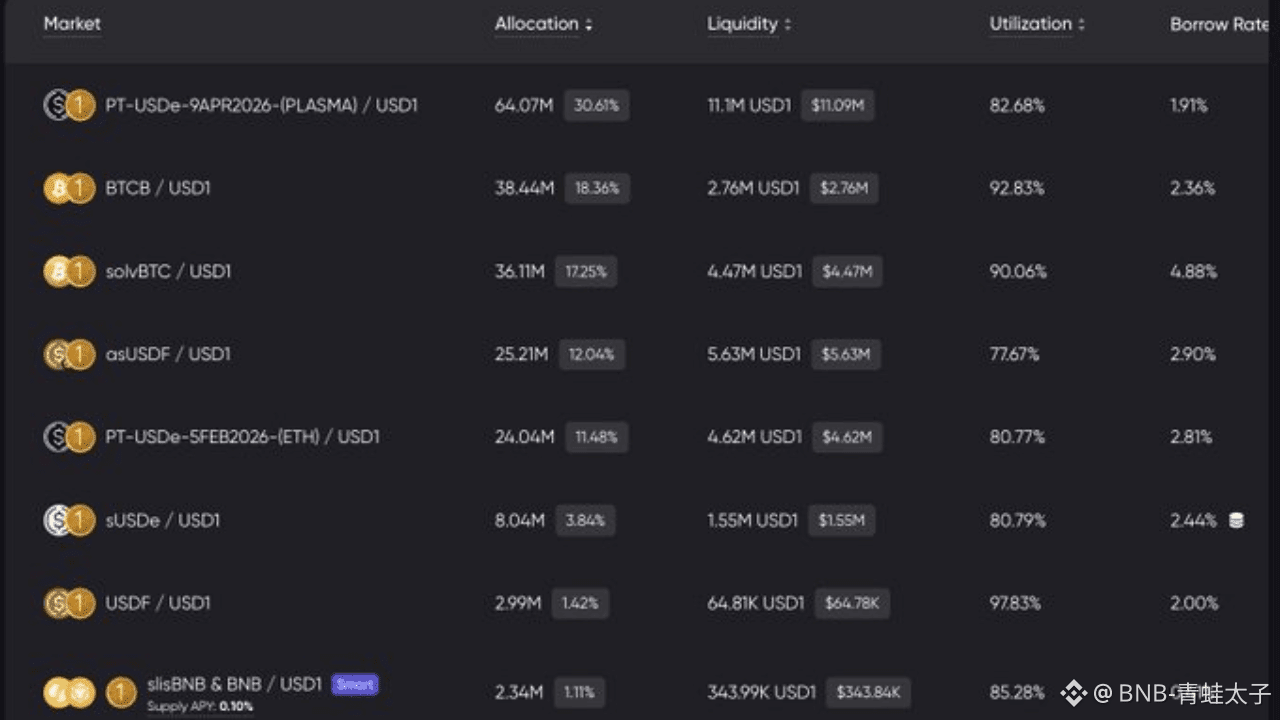Click the USDF / USD1 token pair icon
The image size is (1280, 720).
tap(69, 603)
